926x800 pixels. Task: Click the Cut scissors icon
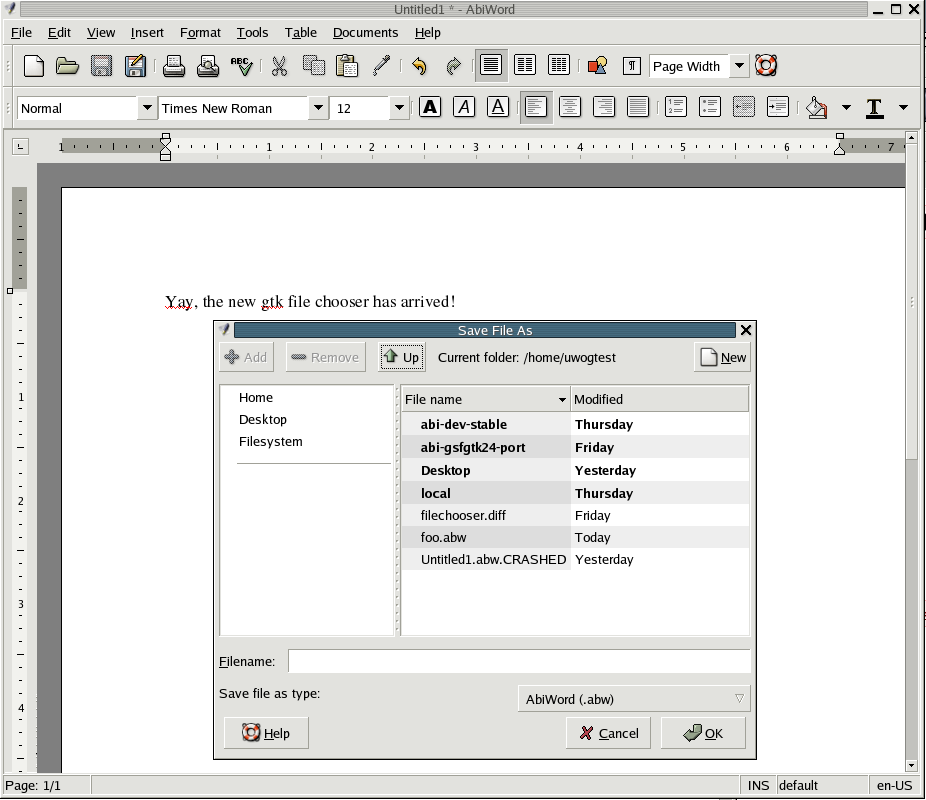(279, 66)
